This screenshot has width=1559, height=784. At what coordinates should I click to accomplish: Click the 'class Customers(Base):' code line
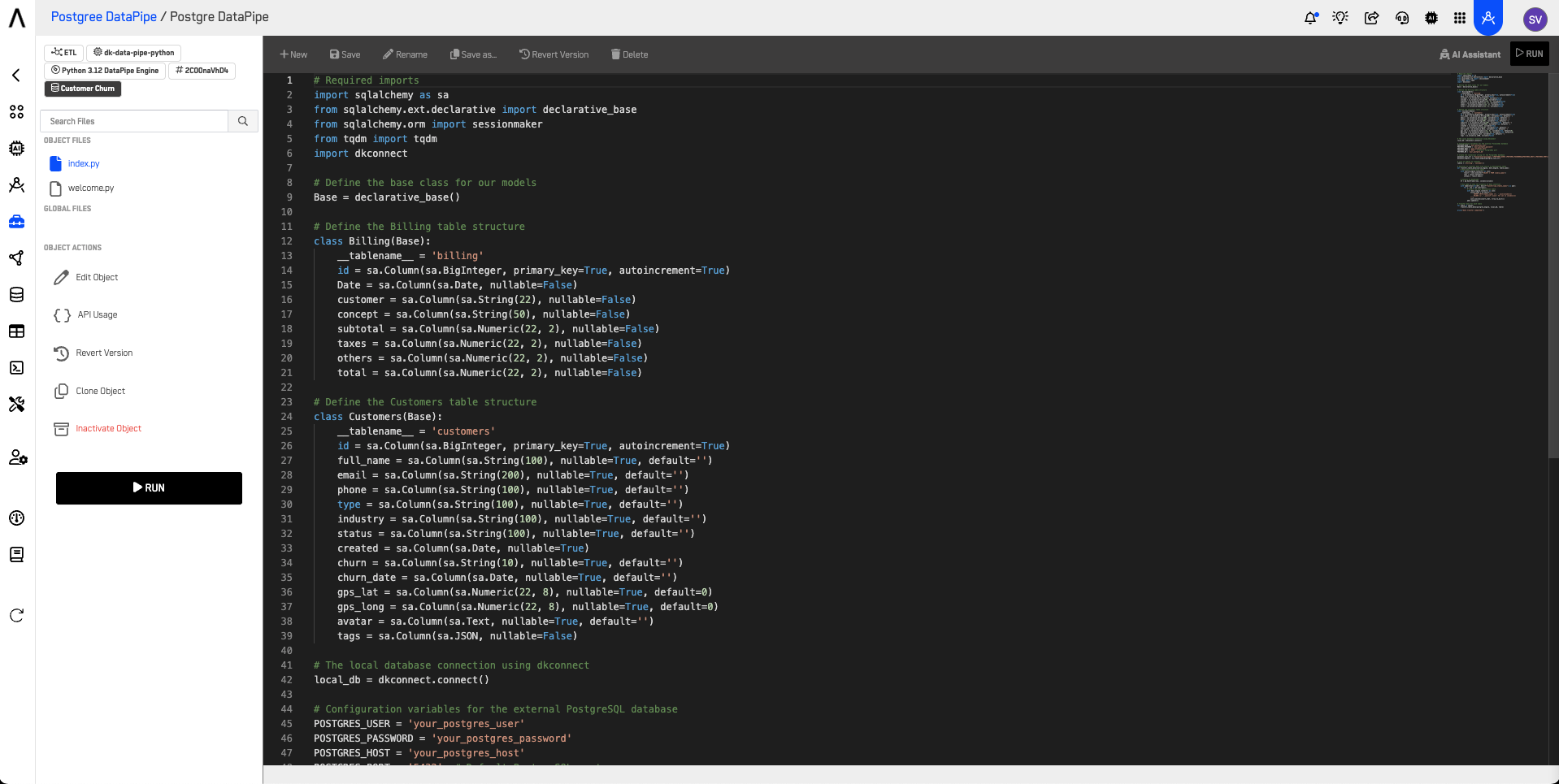click(378, 417)
